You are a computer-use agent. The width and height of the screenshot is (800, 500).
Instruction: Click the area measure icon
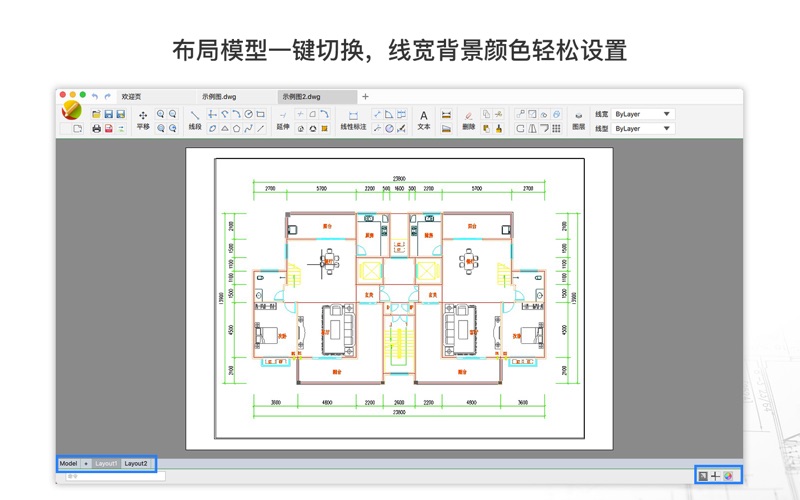coord(446,128)
